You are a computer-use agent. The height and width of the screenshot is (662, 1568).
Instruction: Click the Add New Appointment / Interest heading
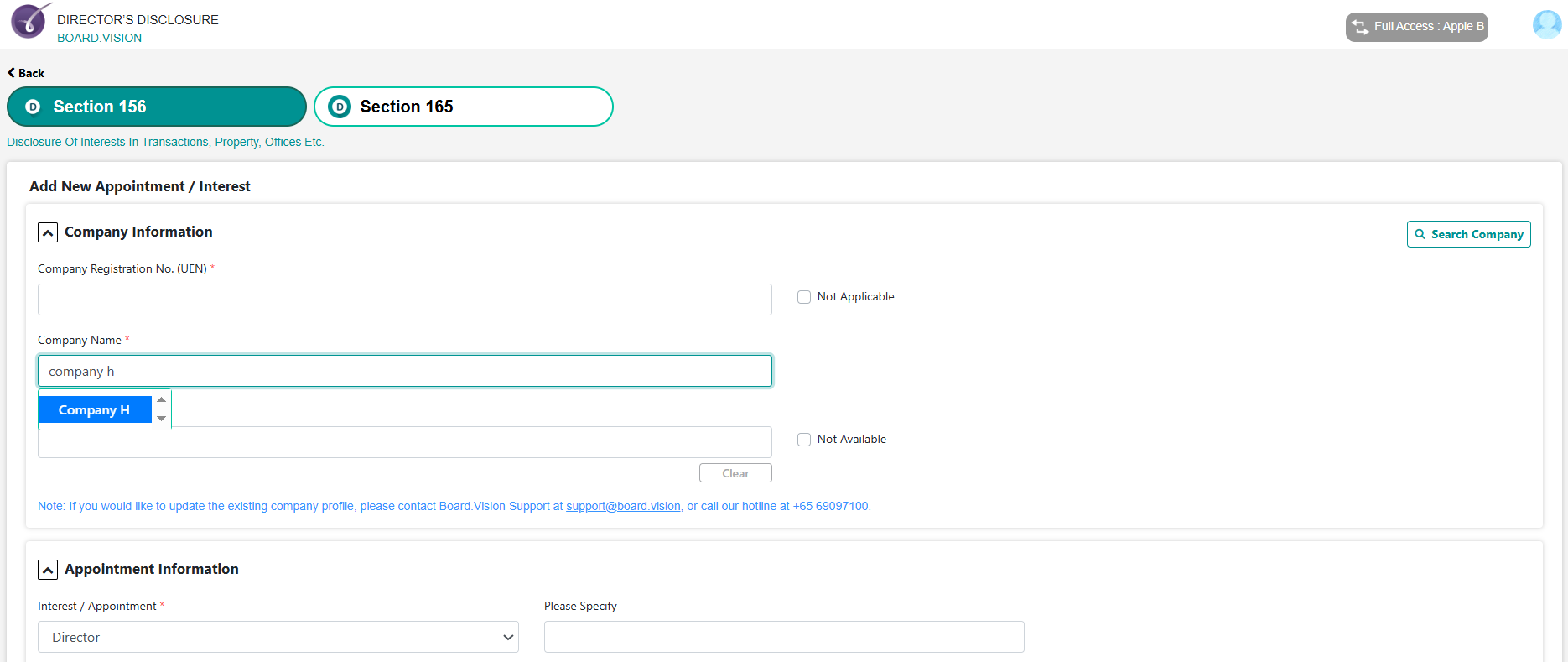click(x=140, y=186)
